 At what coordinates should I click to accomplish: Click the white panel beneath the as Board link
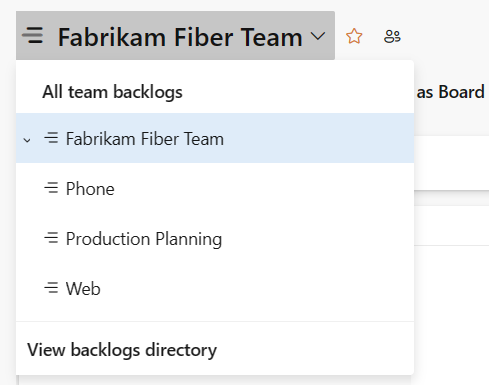(452, 163)
